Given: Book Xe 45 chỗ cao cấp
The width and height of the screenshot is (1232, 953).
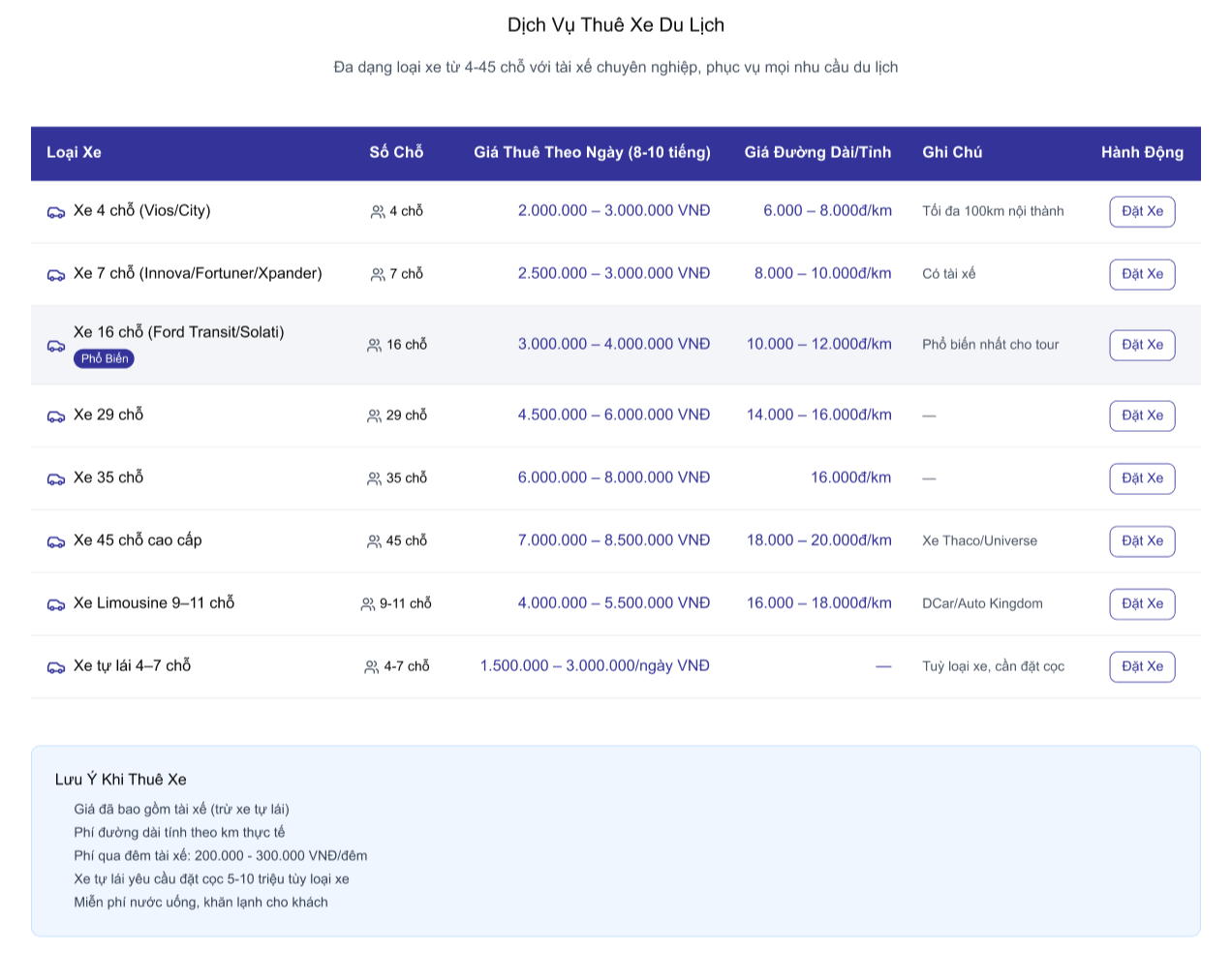Looking at the screenshot, I should (1142, 541).
